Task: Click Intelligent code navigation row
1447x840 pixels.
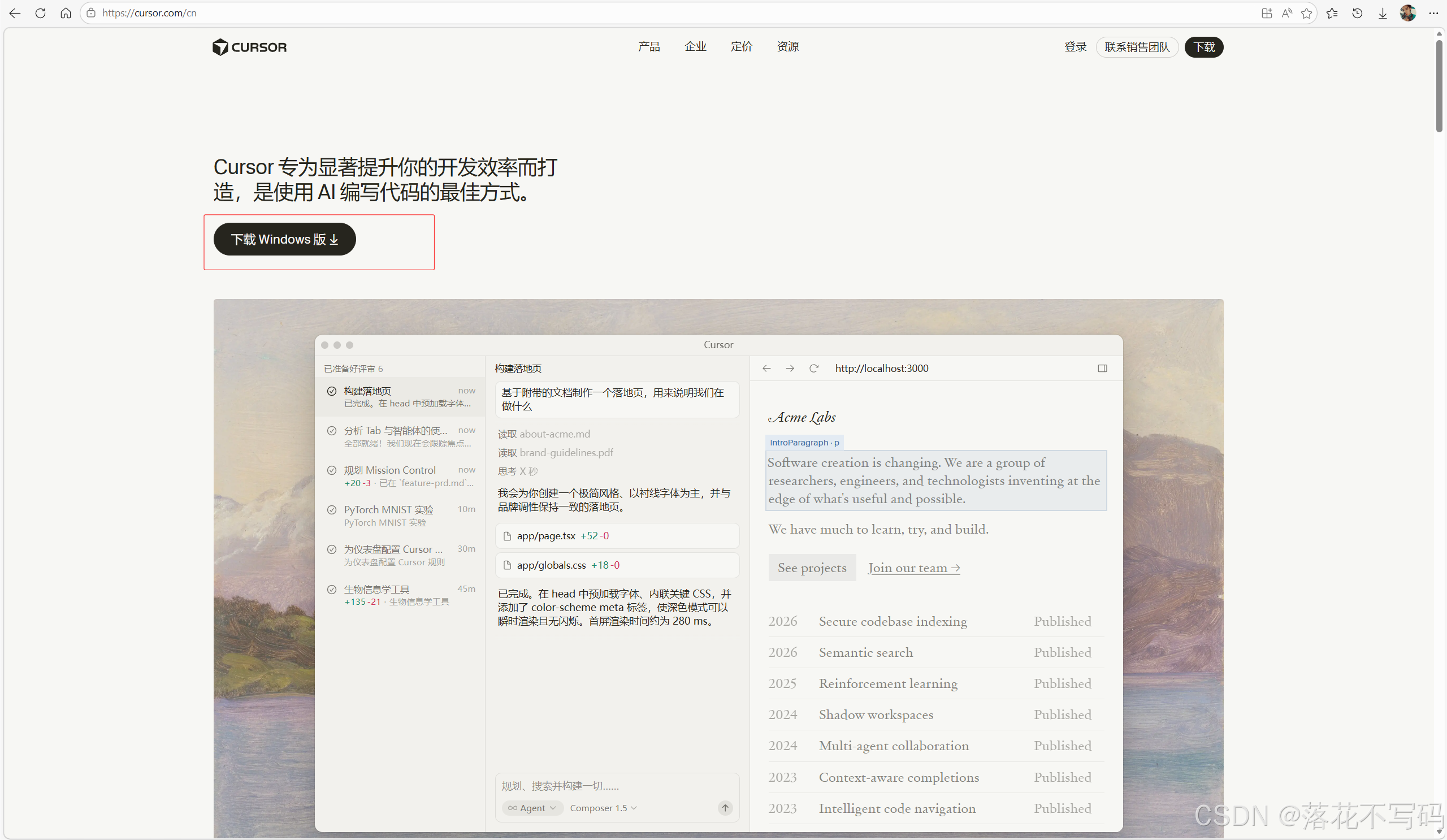Action: 936,808
